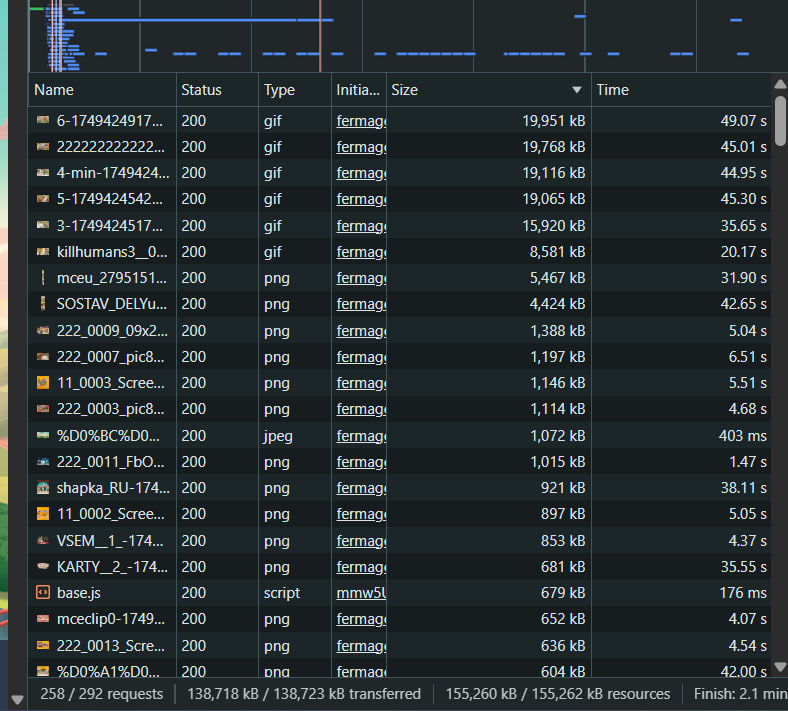Click the down arrow at bottom-left corner
Viewport: 788px width, 711px height.
point(16,698)
